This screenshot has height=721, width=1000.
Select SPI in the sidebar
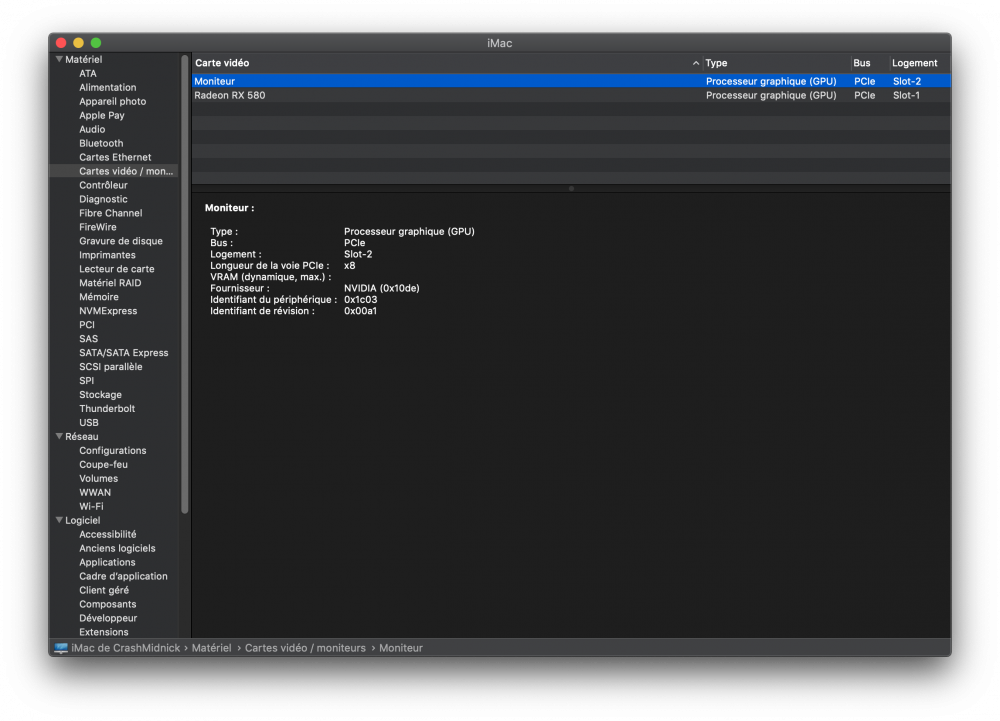coord(86,381)
